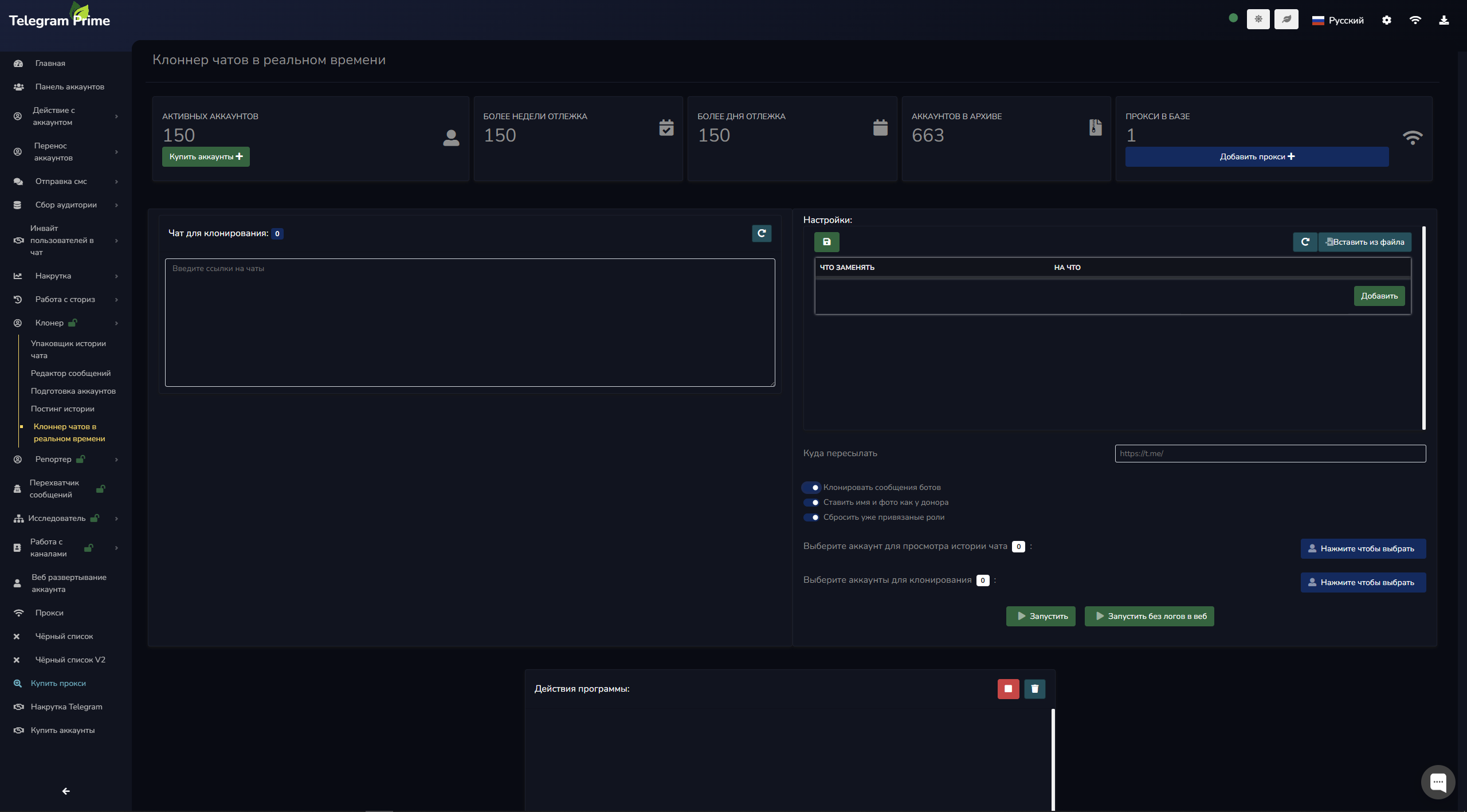
Task: Click calendar icon in day rest card
Action: [880, 127]
